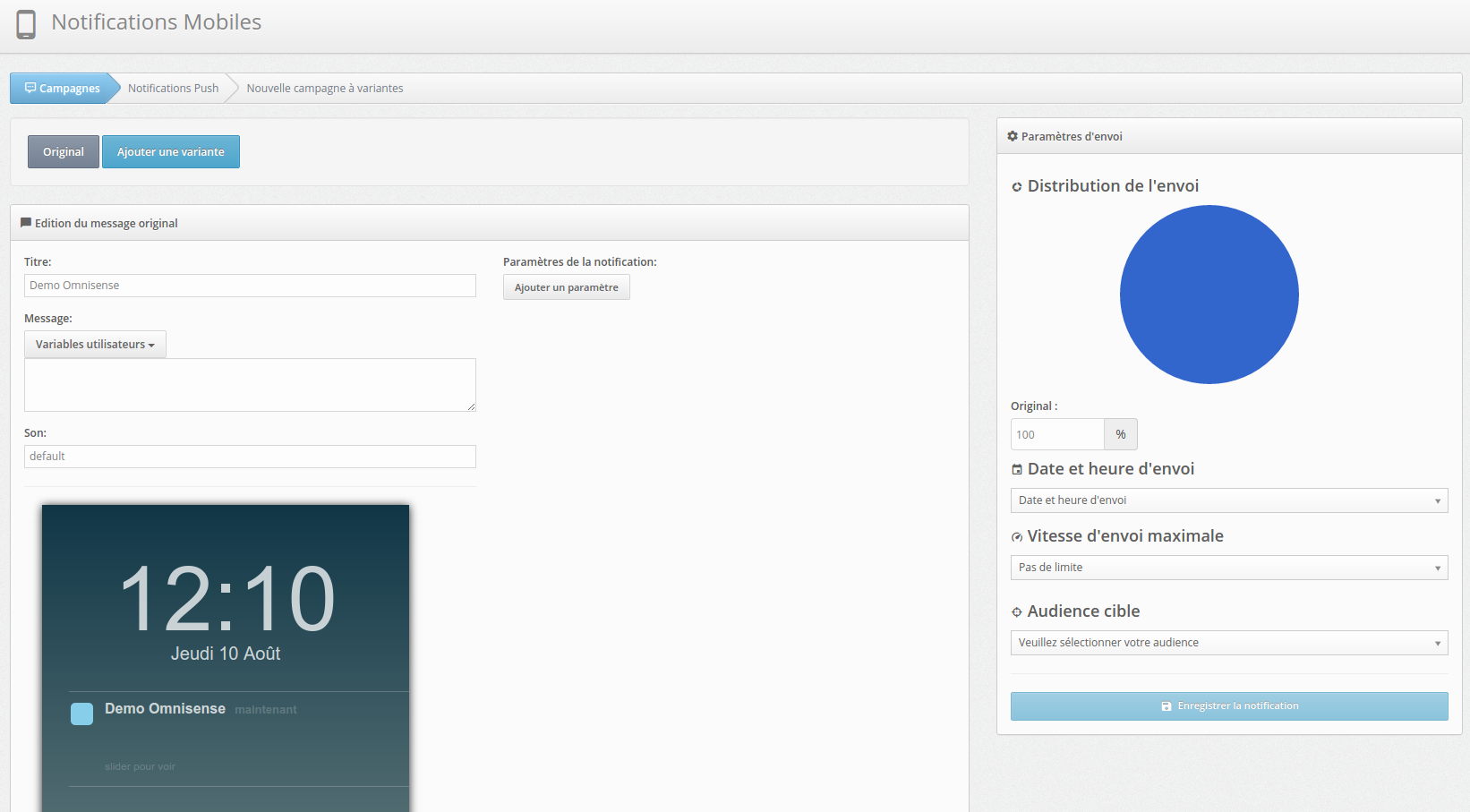This screenshot has height=812, width=1470.
Task: Expand the Date et heure d'envoi dropdown
Action: point(1228,500)
